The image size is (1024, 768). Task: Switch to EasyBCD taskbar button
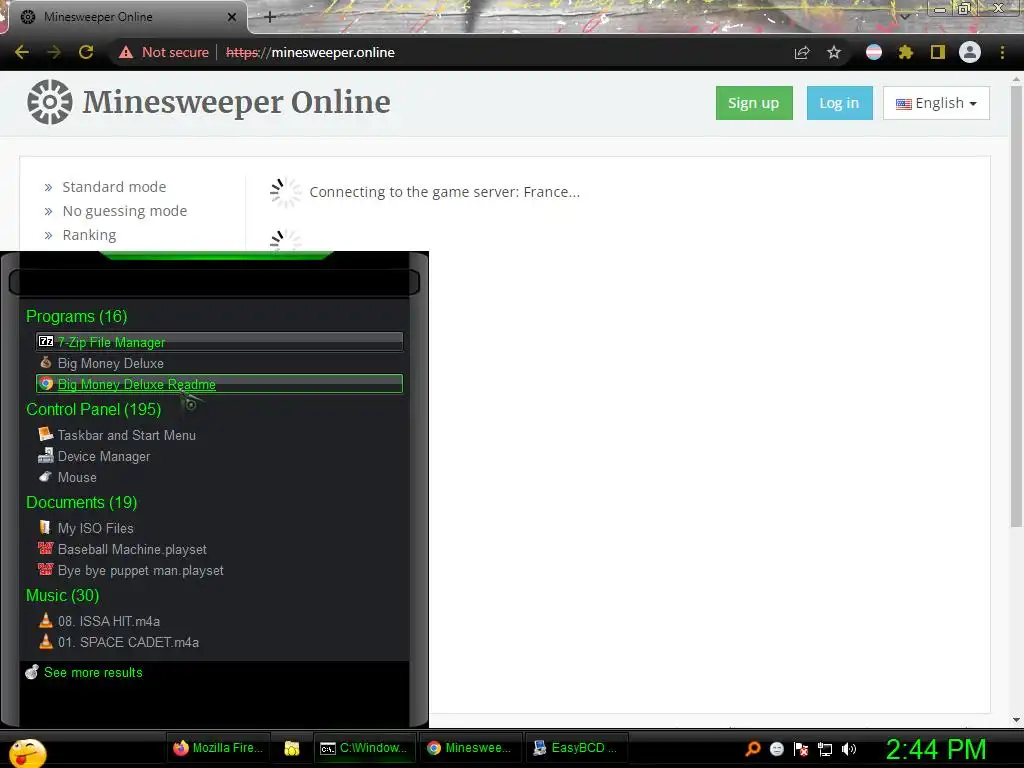pos(575,748)
